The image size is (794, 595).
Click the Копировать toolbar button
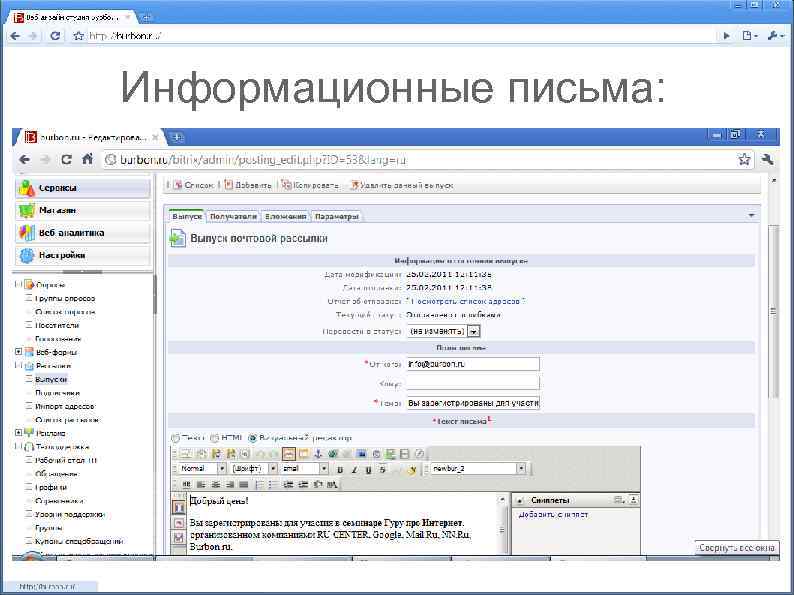(310, 185)
